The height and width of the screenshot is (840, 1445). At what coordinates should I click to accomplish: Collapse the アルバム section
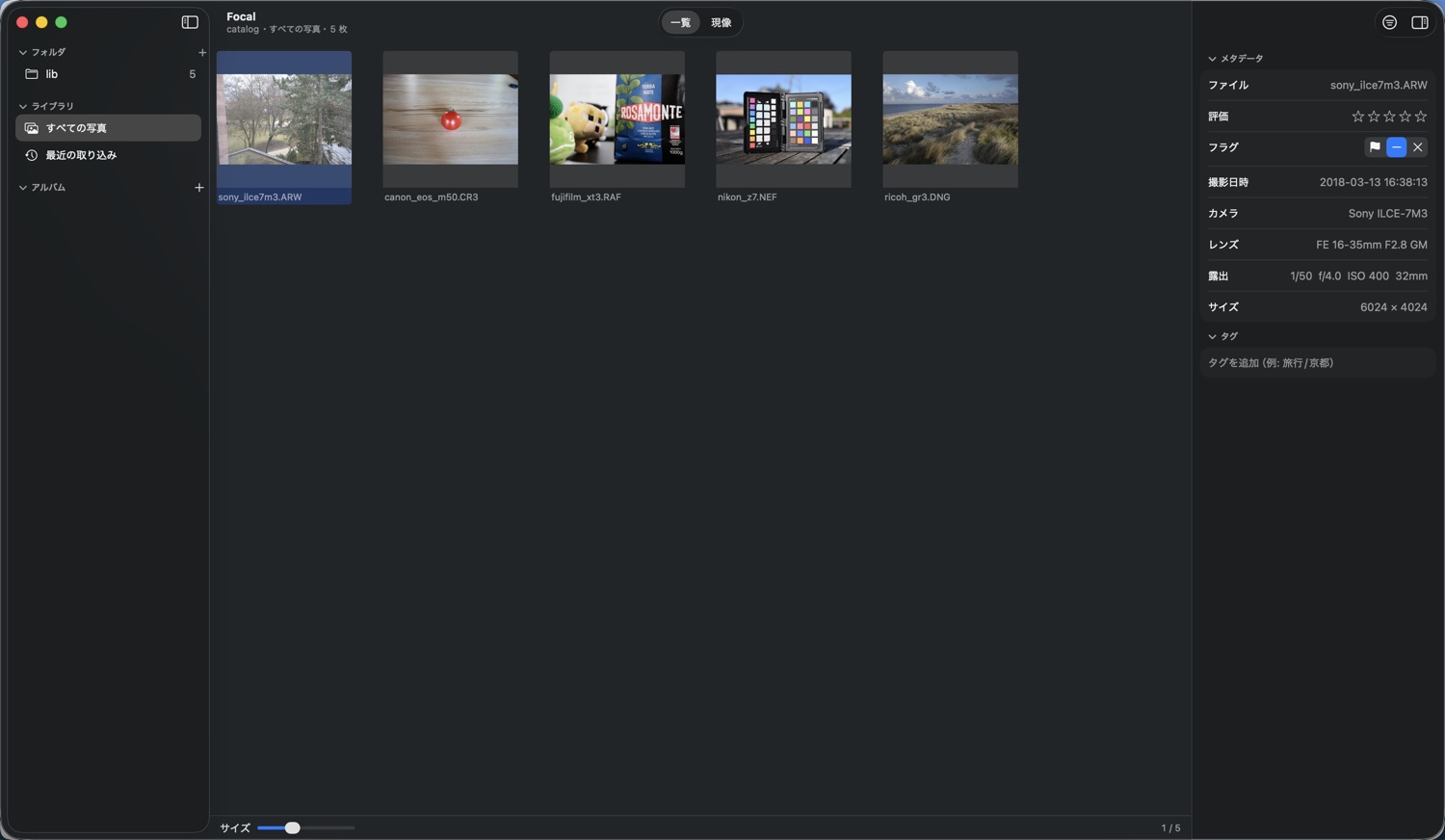(23, 187)
